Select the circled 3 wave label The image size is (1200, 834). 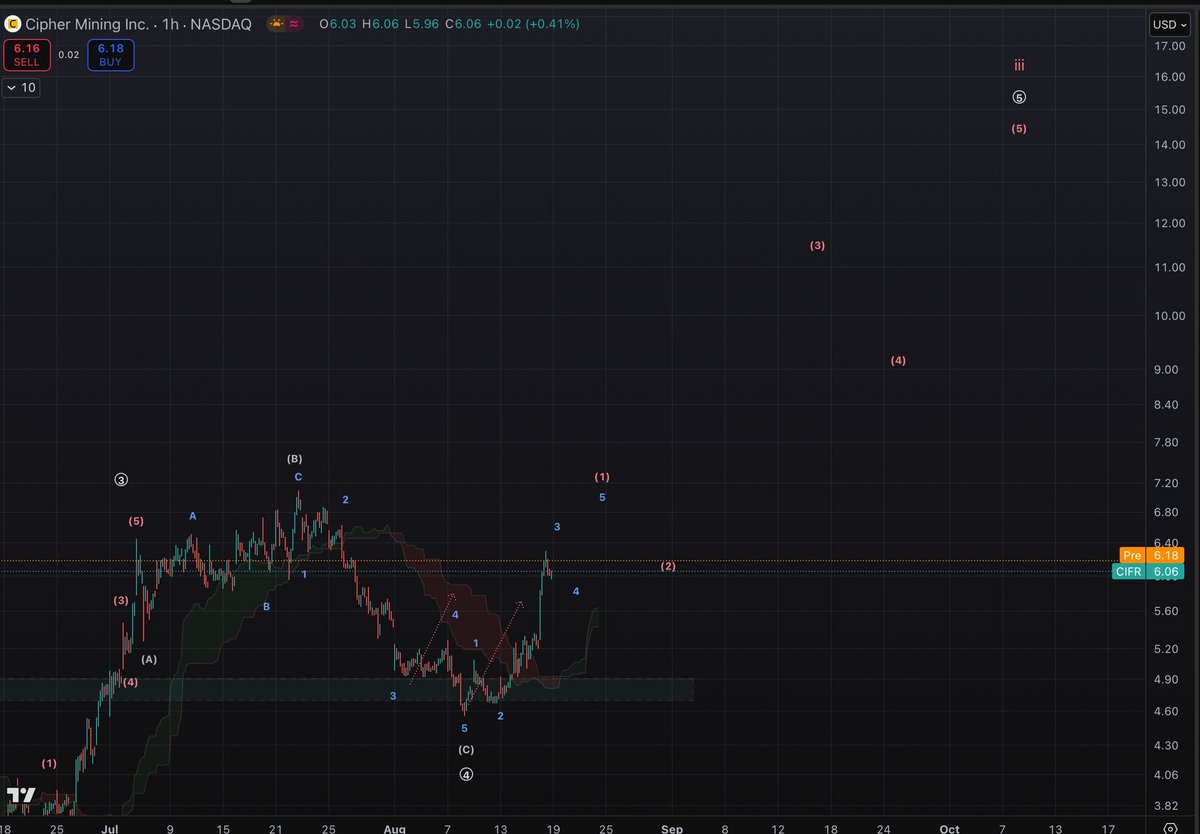(121, 480)
